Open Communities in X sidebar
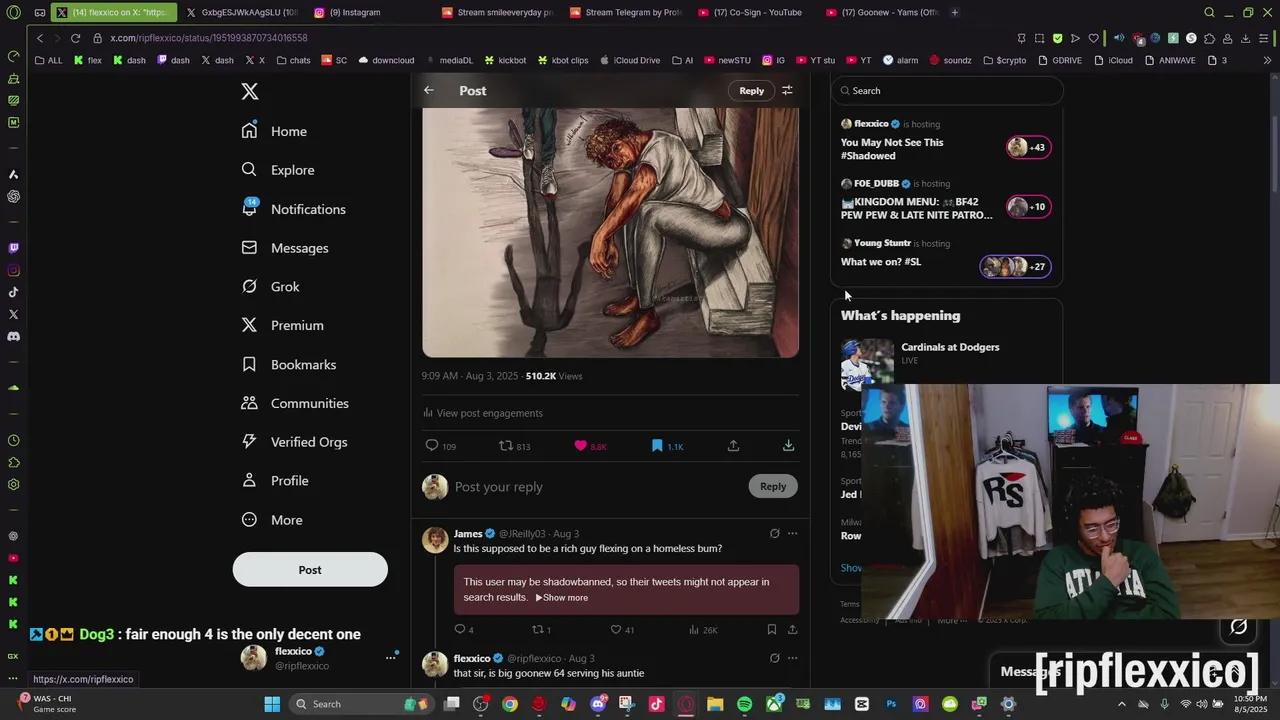 coord(295,403)
